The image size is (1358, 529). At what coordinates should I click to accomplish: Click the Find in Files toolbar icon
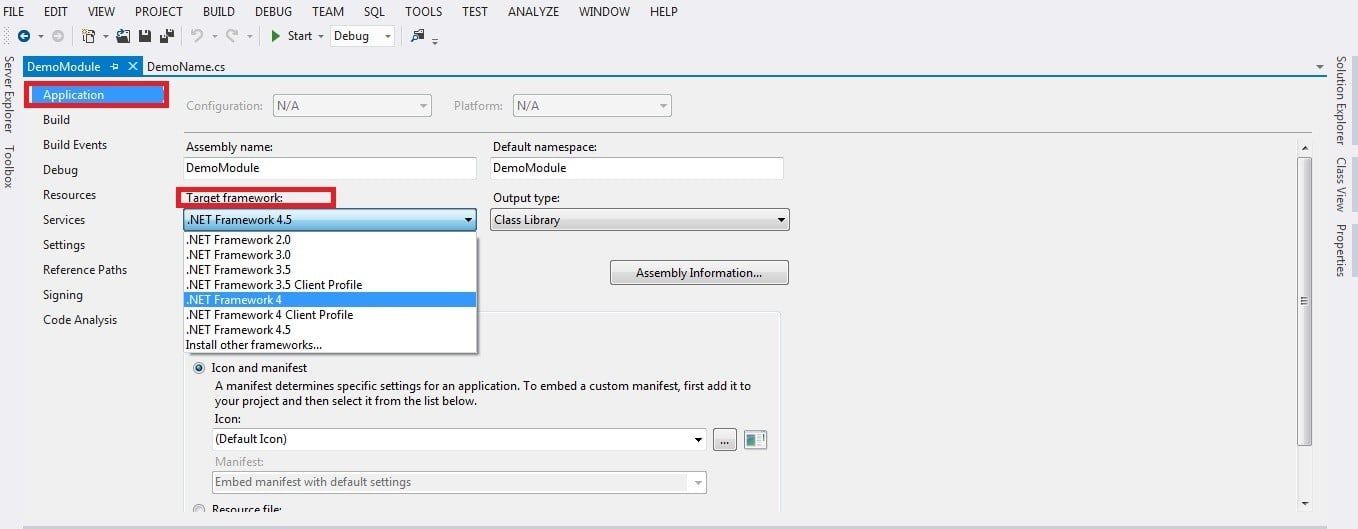[x=418, y=36]
